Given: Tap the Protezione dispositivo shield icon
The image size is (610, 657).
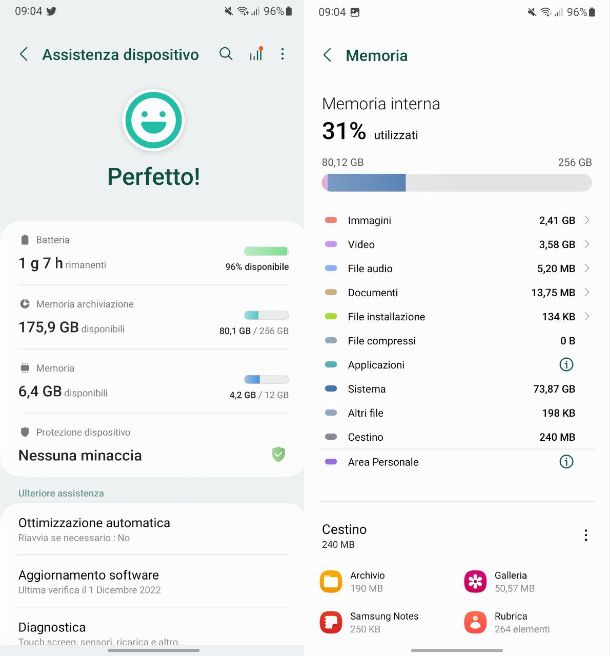Looking at the screenshot, I should [x=25, y=432].
